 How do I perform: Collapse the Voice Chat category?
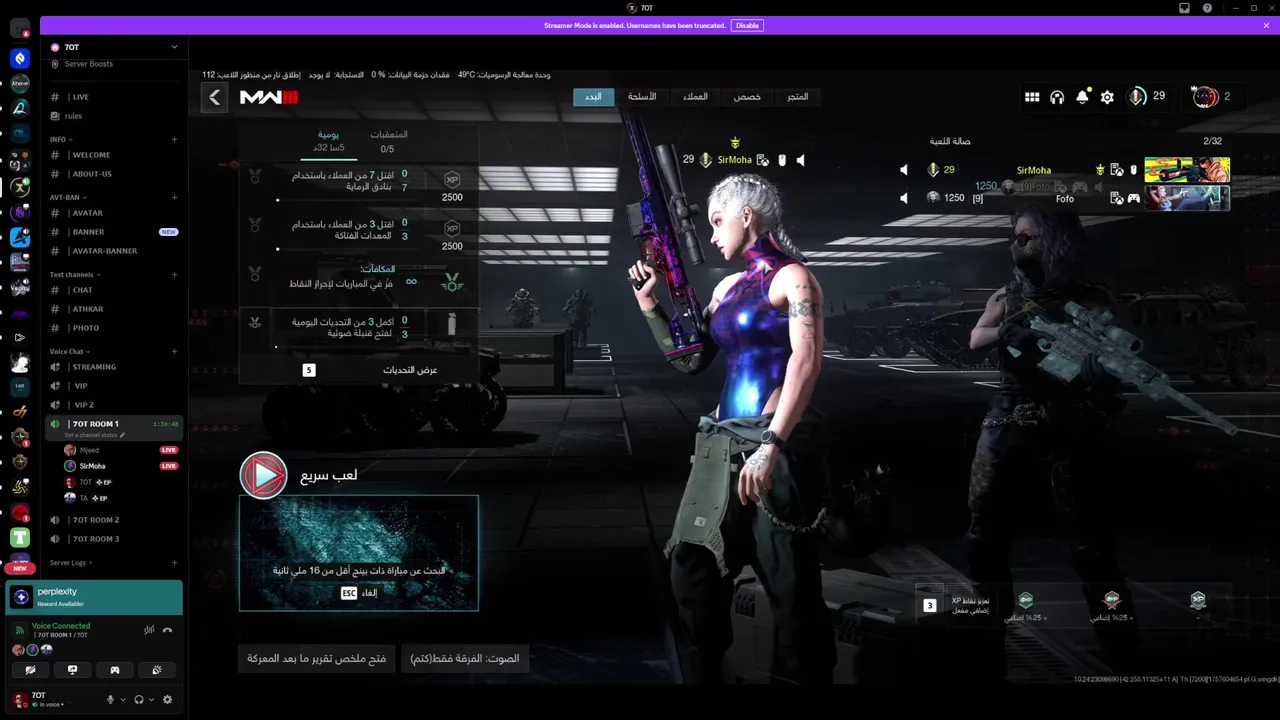70,351
